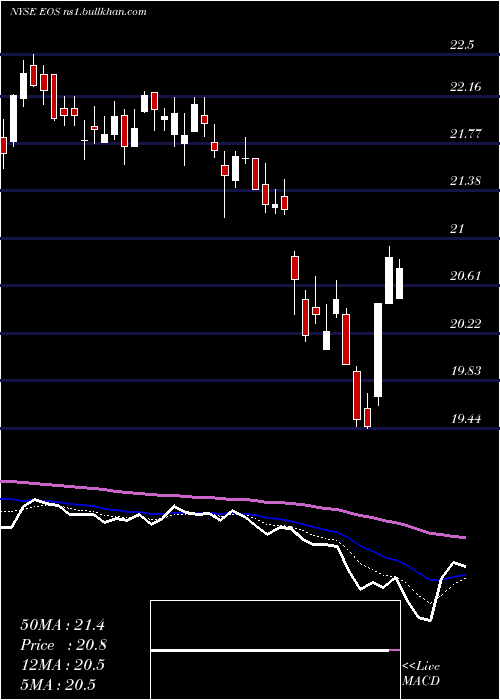Image resolution: width=500 pixels, height=700 pixels.
Task: Click the MACD histogram box
Action: pos(275,650)
